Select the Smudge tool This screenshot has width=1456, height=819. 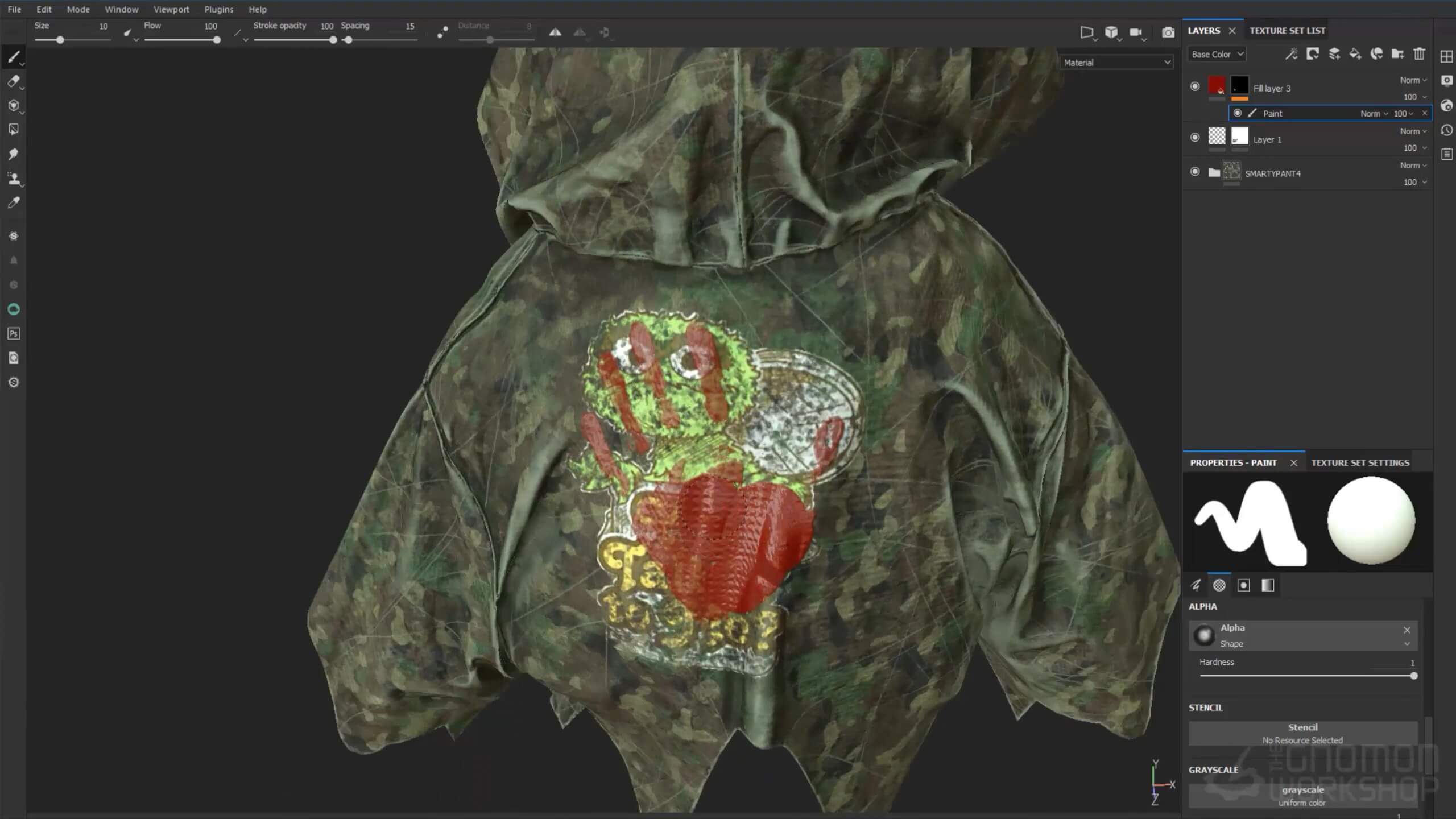click(14, 154)
